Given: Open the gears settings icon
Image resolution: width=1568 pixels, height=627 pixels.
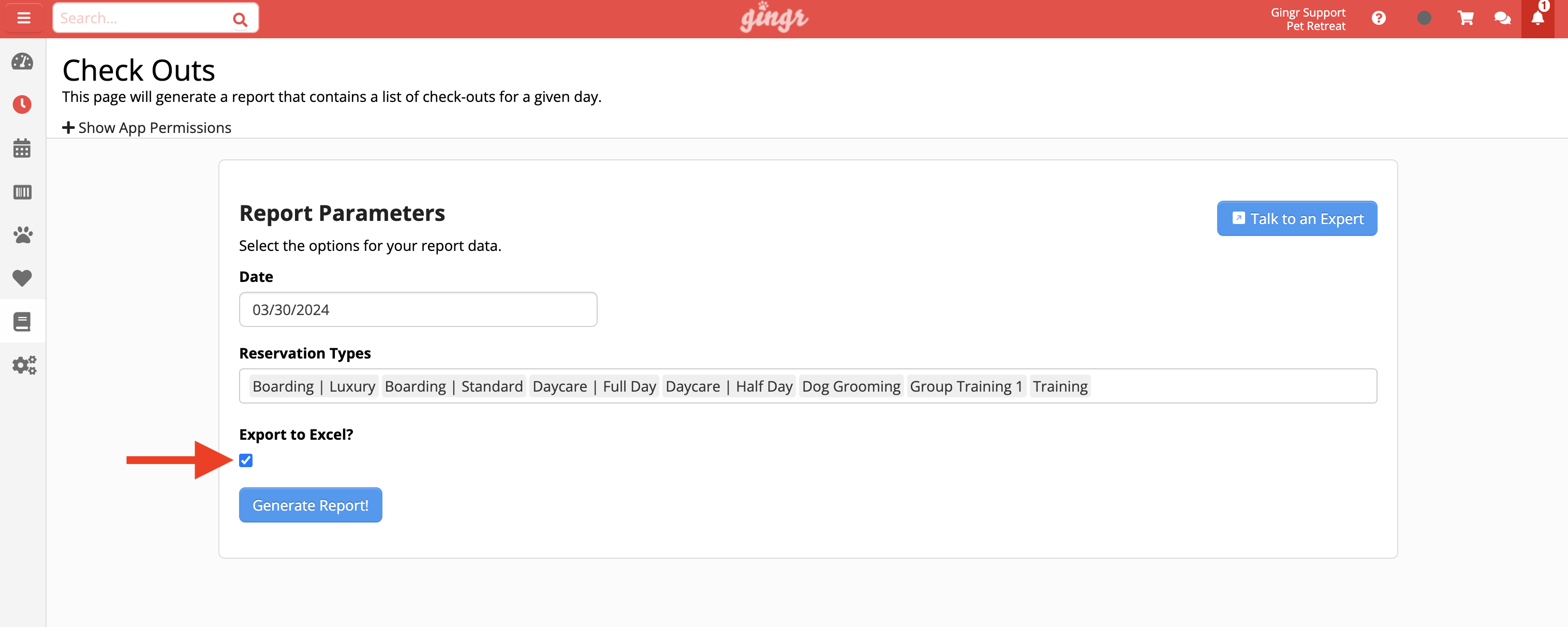Looking at the screenshot, I should [22, 365].
